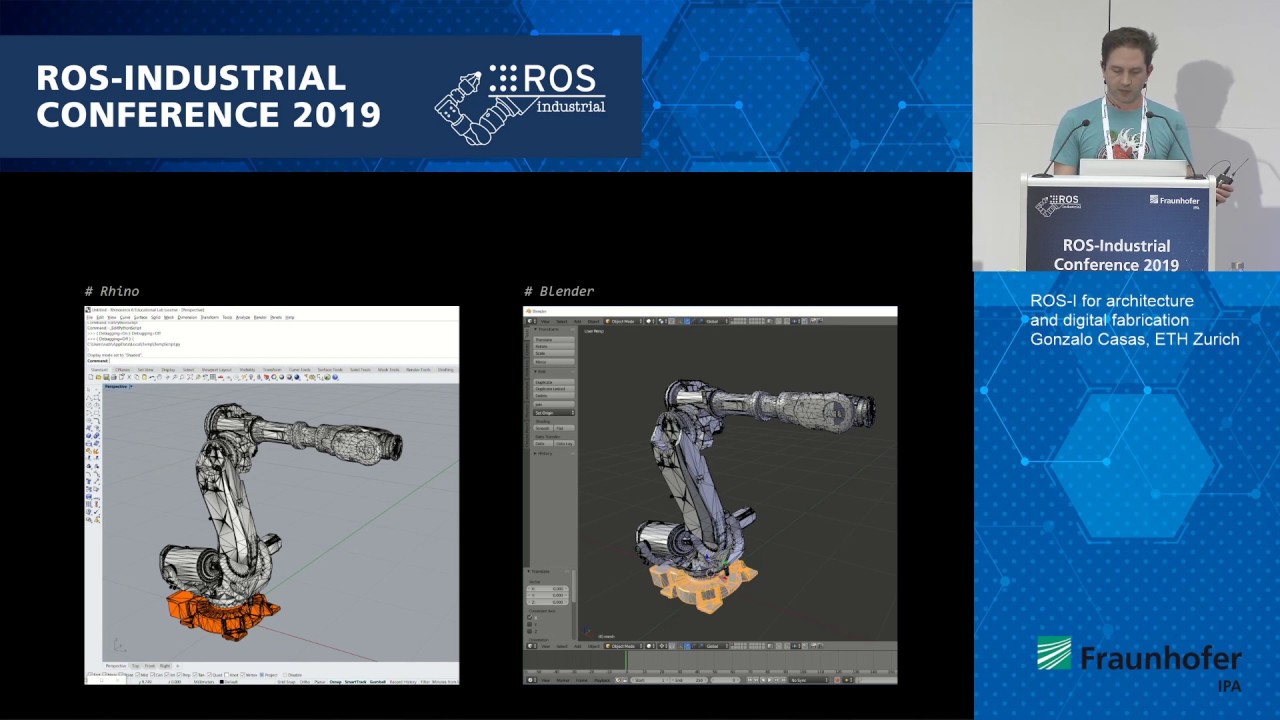Open the Marker menu in Blender timeline

pyautogui.click(x=563, y=680)
